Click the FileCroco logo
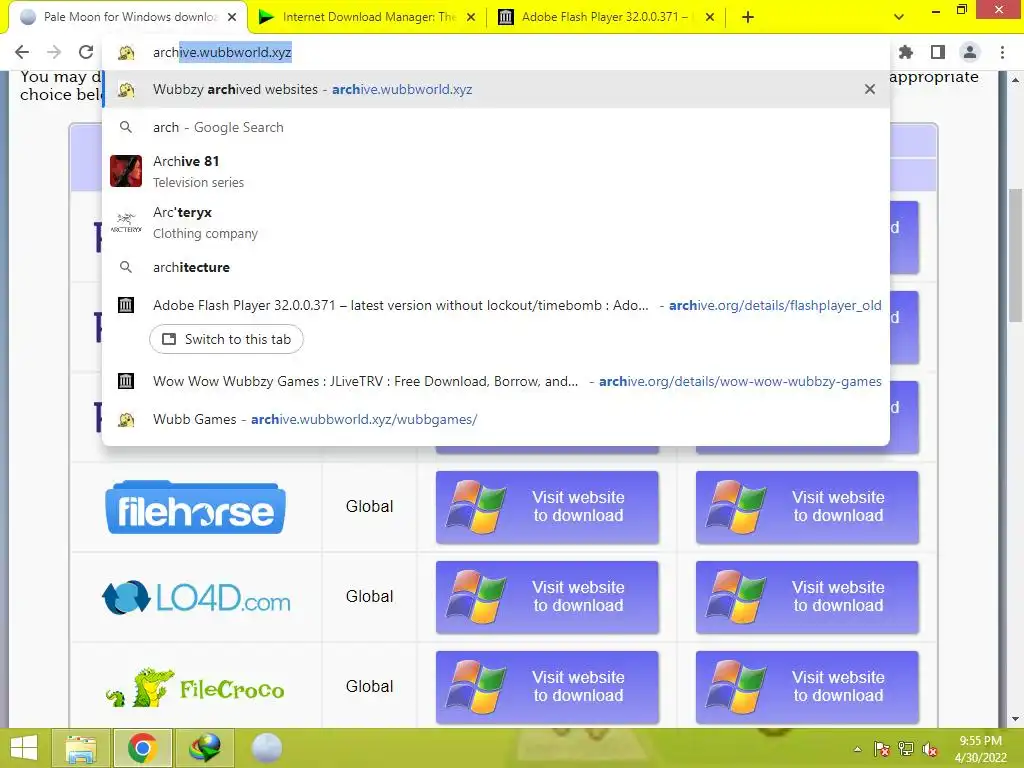This screenshot has width=1024, height=768. [x=195, y=688]
